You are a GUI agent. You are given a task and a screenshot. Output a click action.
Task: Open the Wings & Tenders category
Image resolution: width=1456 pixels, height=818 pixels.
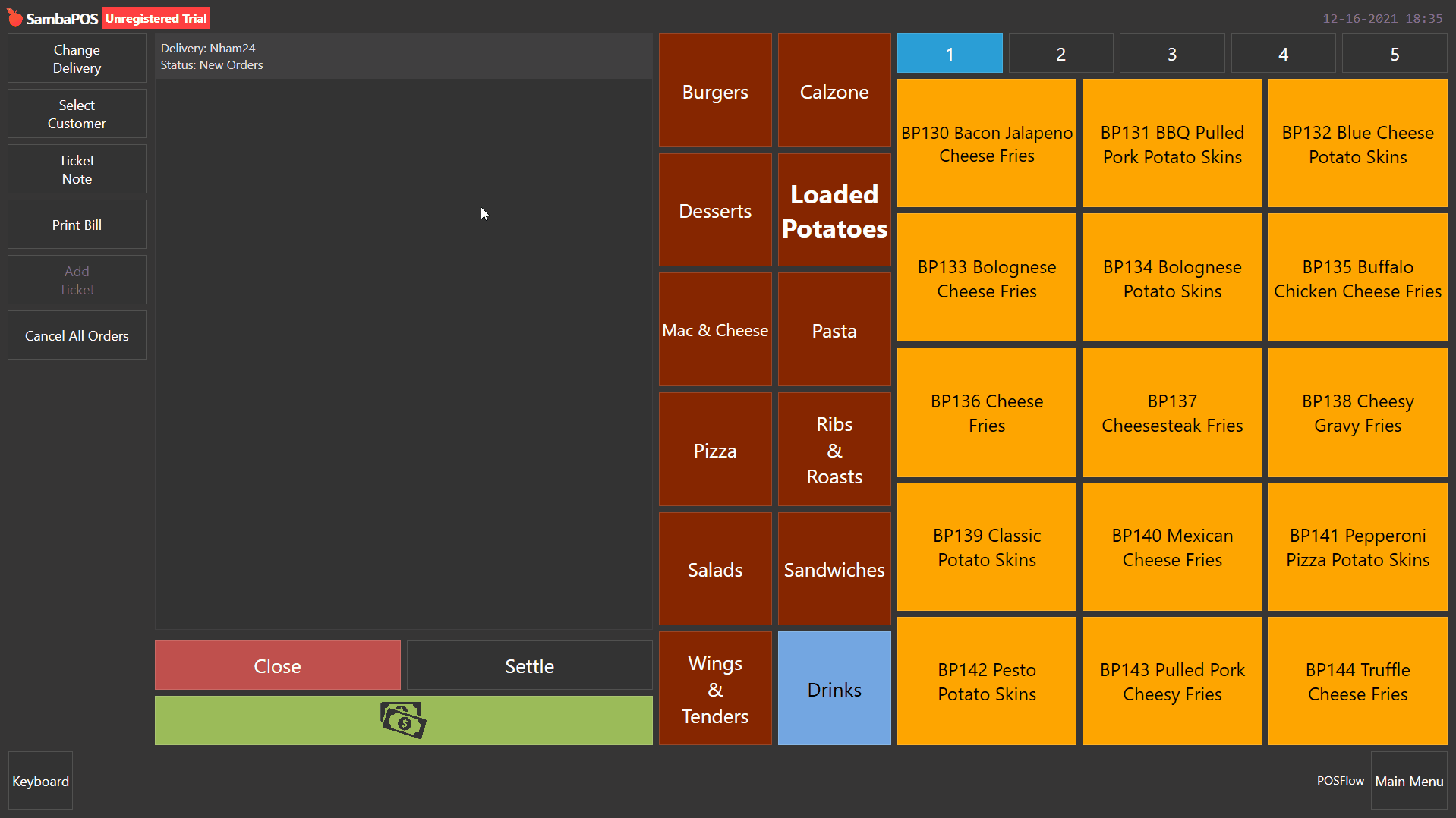tap(715, 688)
